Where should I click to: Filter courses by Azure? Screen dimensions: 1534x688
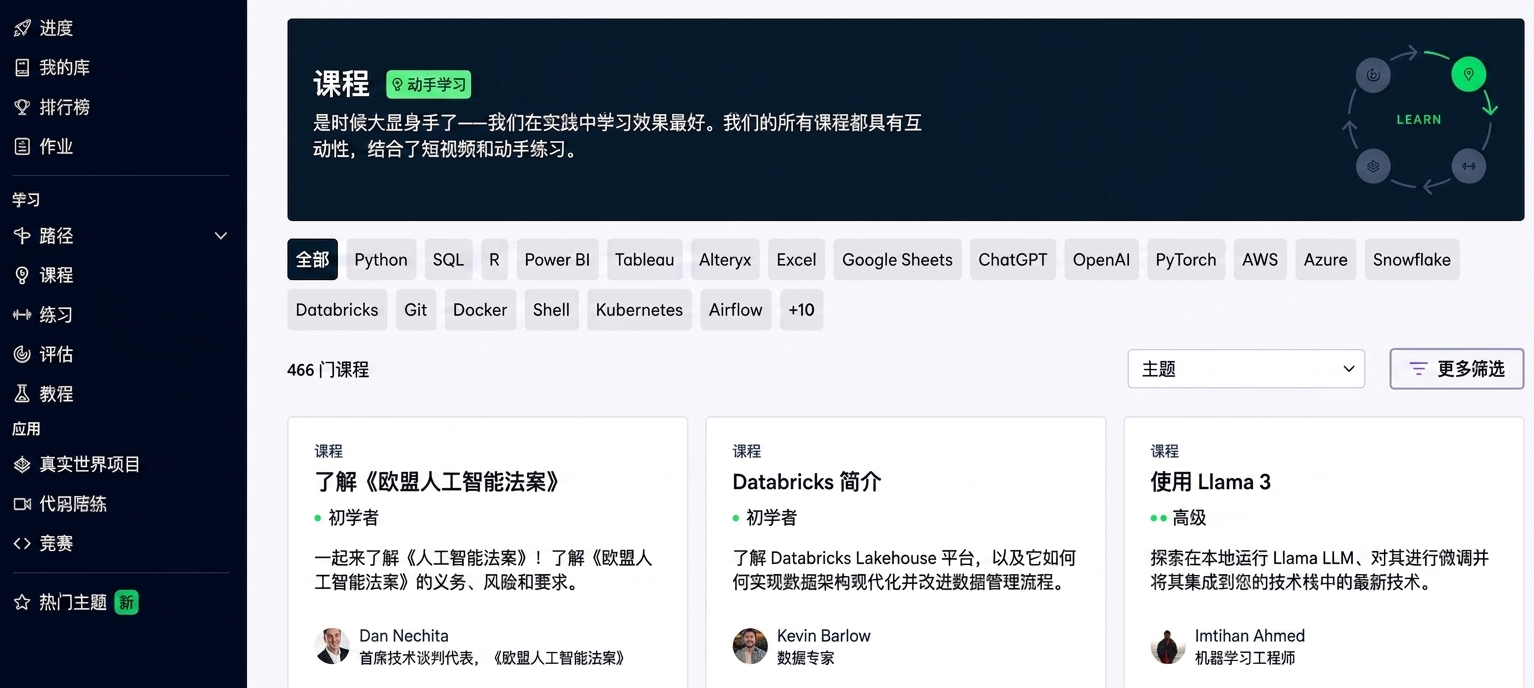pyautogui.click(x=1326, y=260)
